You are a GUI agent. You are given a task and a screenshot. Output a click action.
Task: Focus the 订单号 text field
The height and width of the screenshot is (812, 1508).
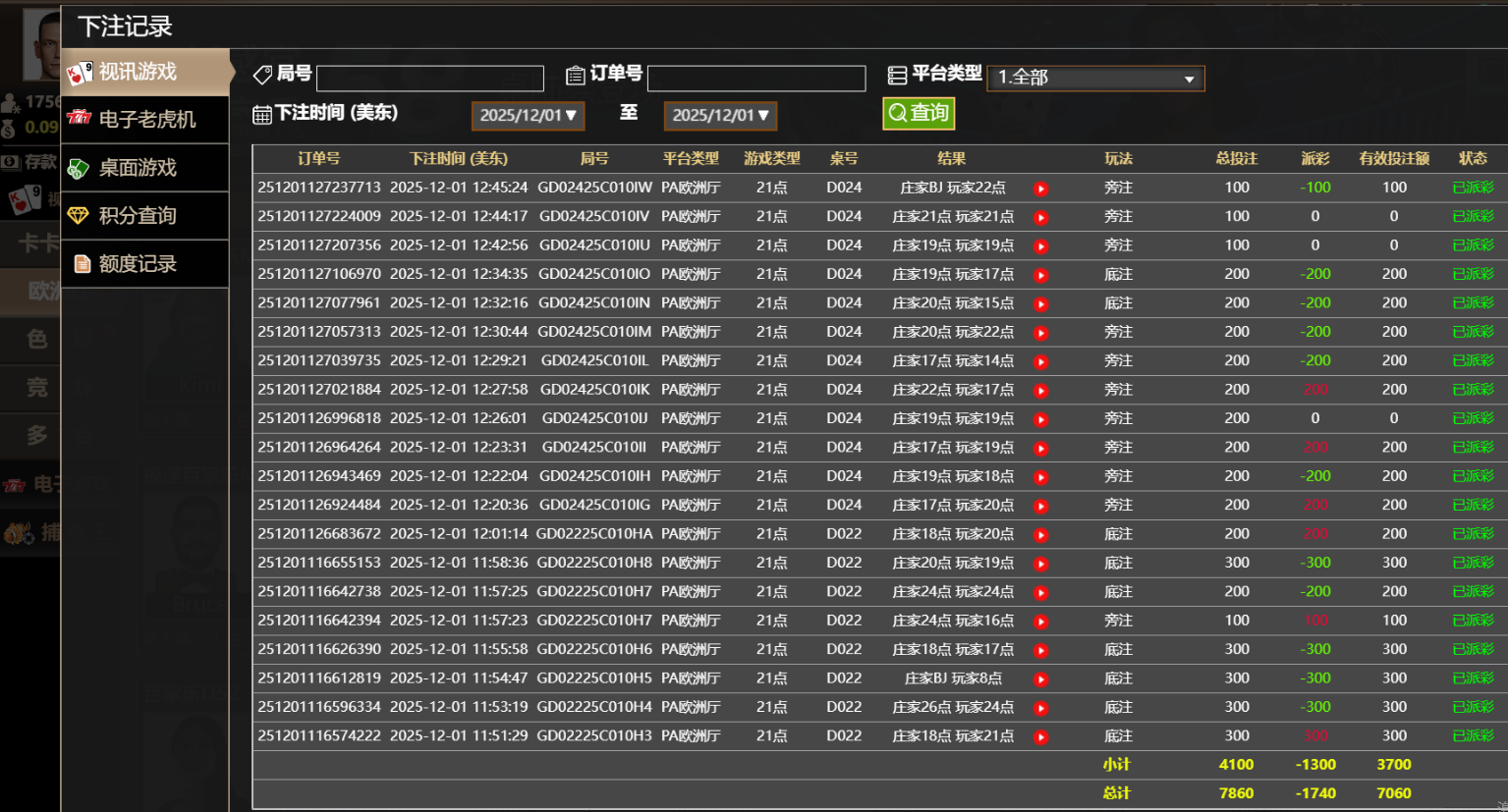[756, 79]
